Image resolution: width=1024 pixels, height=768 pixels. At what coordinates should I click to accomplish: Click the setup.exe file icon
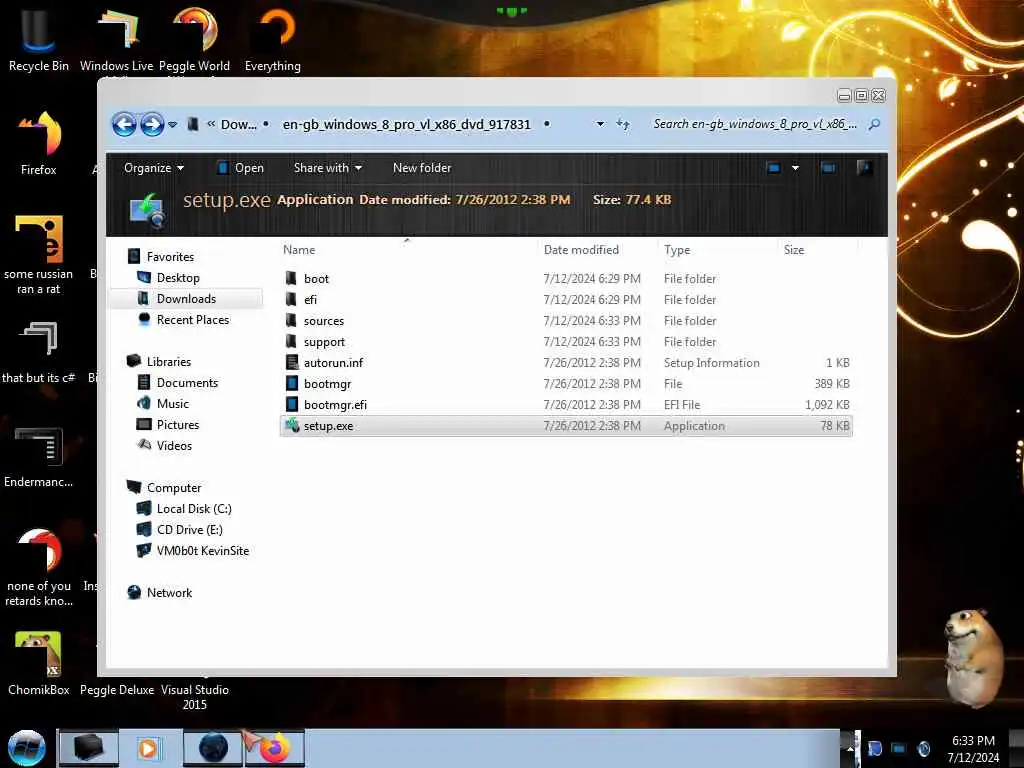tap(292, 426)
